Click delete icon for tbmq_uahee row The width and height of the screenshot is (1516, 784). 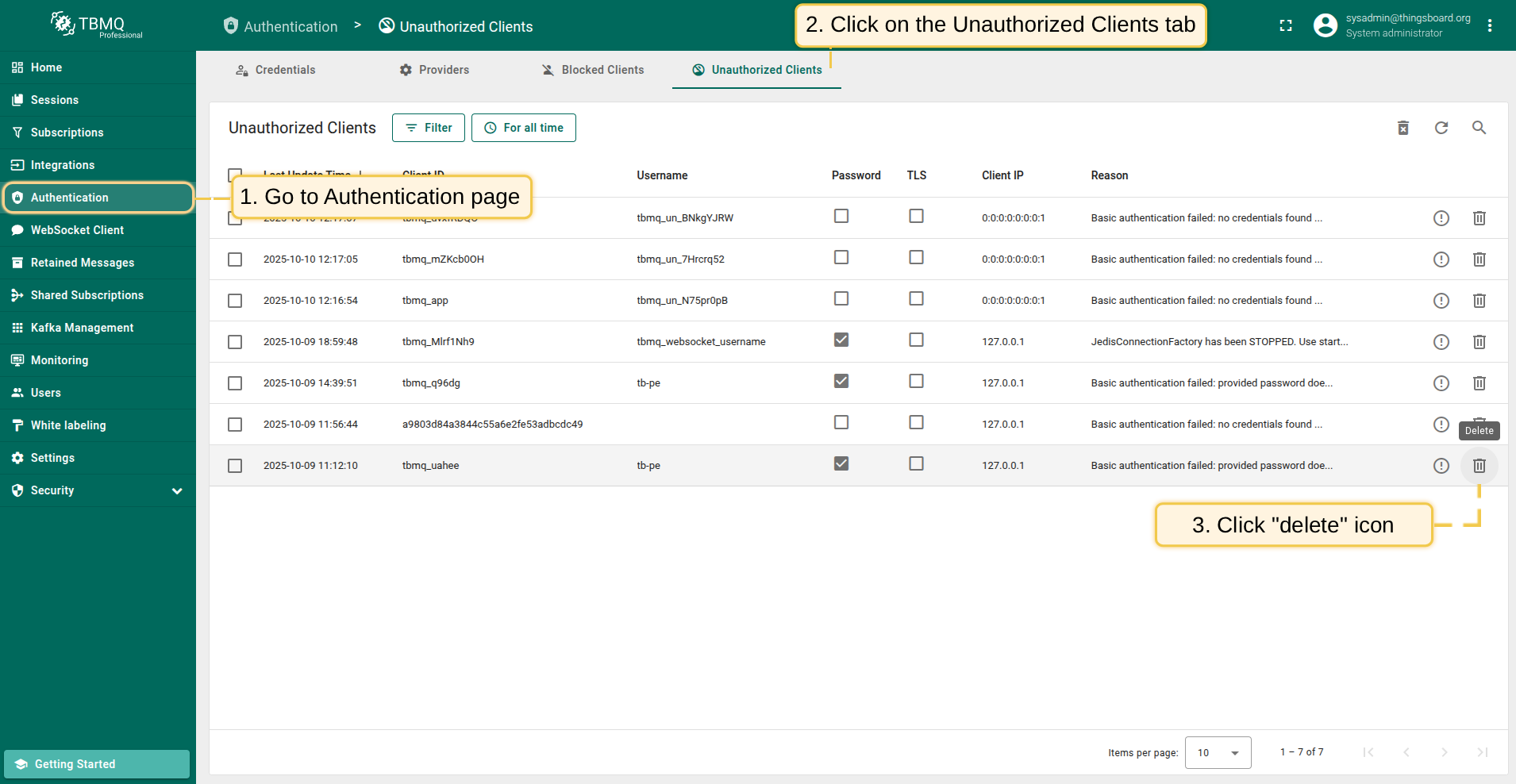pos(1479,466)
